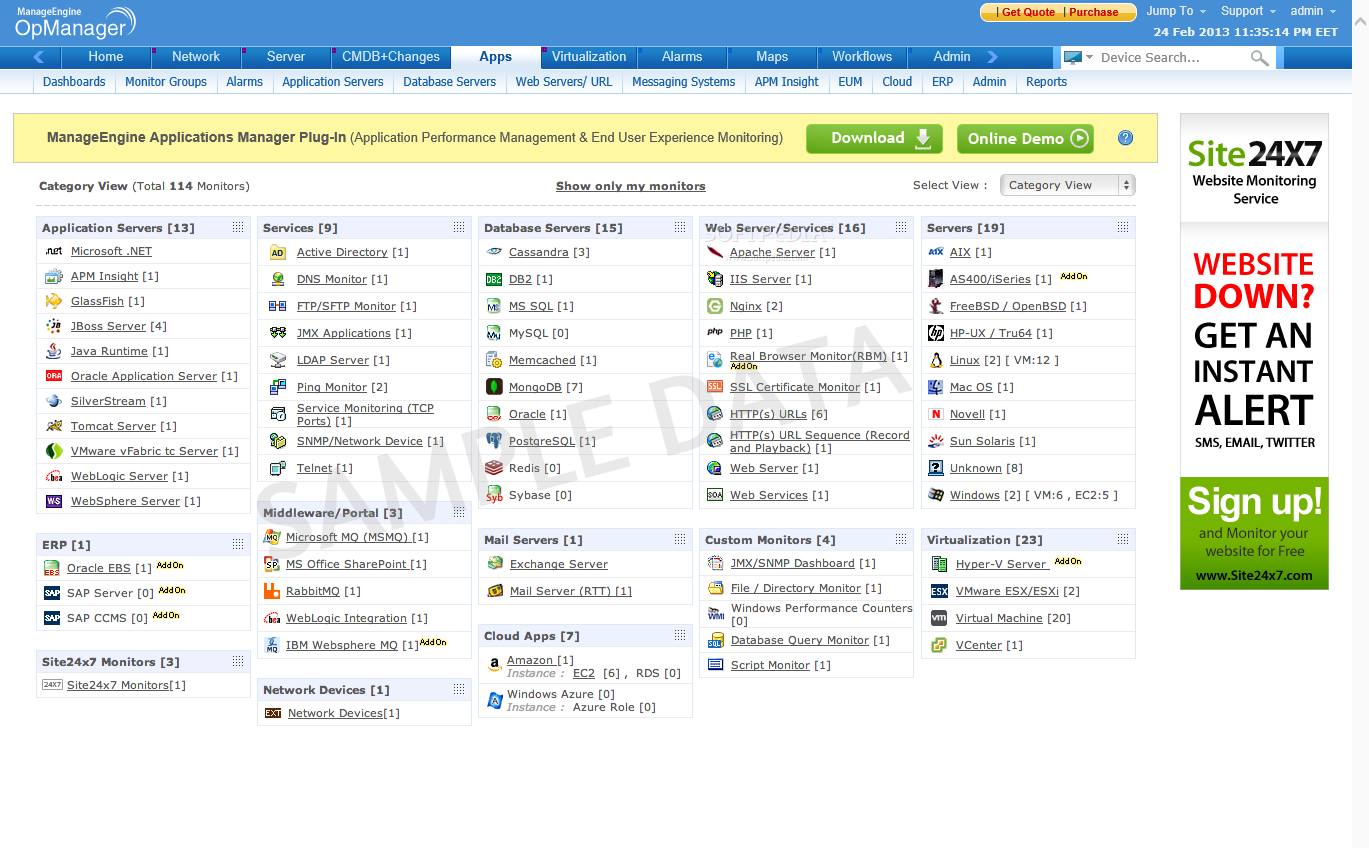
Task: Click the Network Devices EXT icon
Action: coord(273,713)
